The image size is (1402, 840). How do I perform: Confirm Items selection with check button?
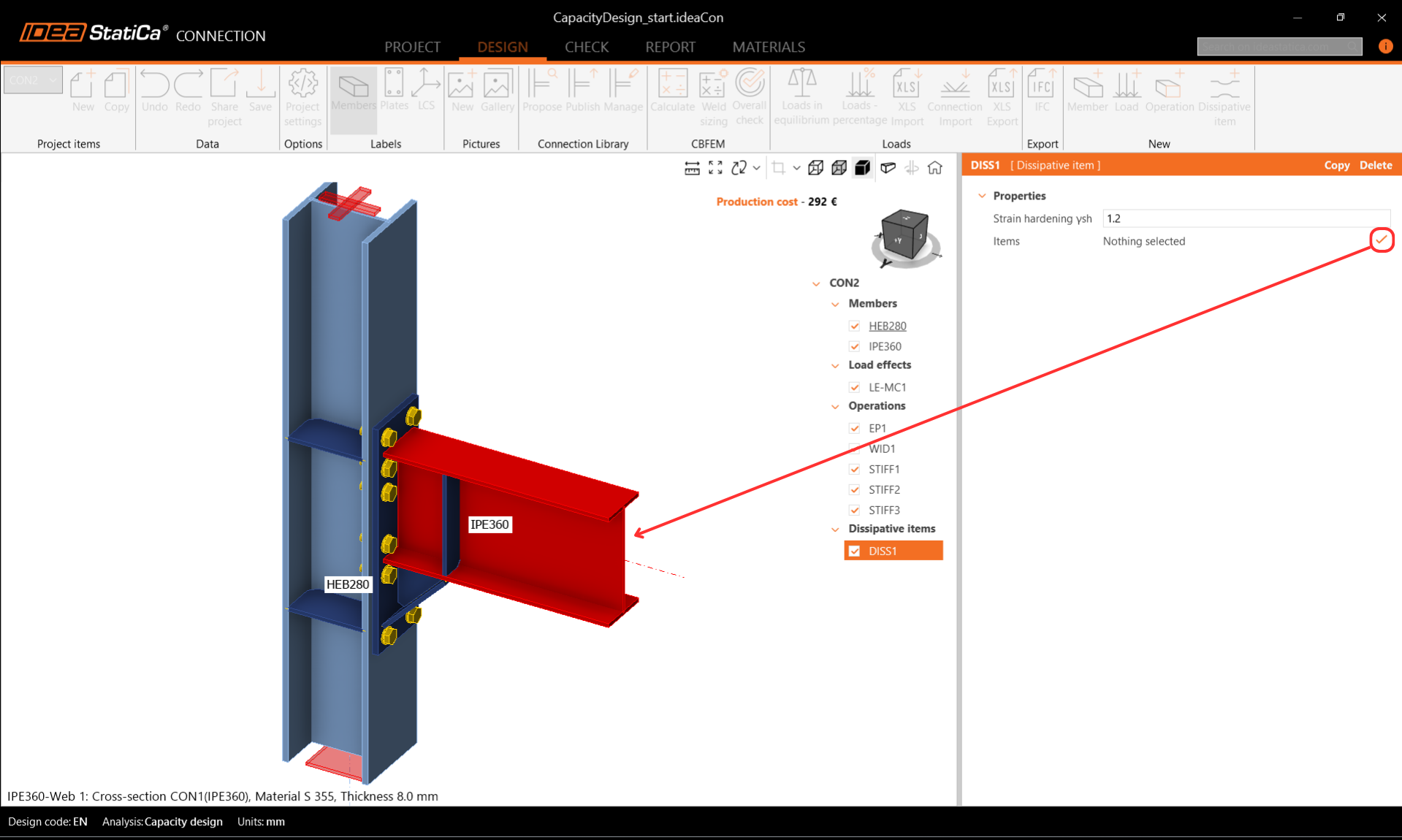click(1381, 240)
